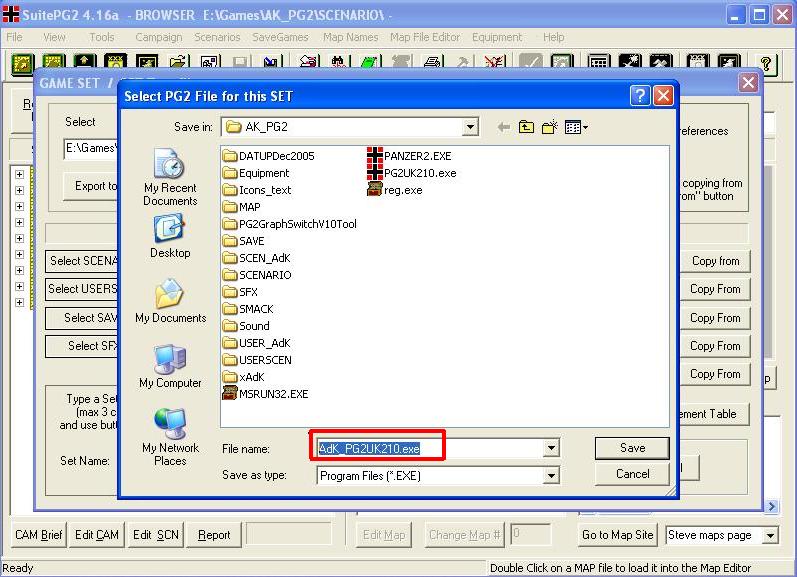797x577 pixels.
Task: Open the File menu
Action: [14, 37]
